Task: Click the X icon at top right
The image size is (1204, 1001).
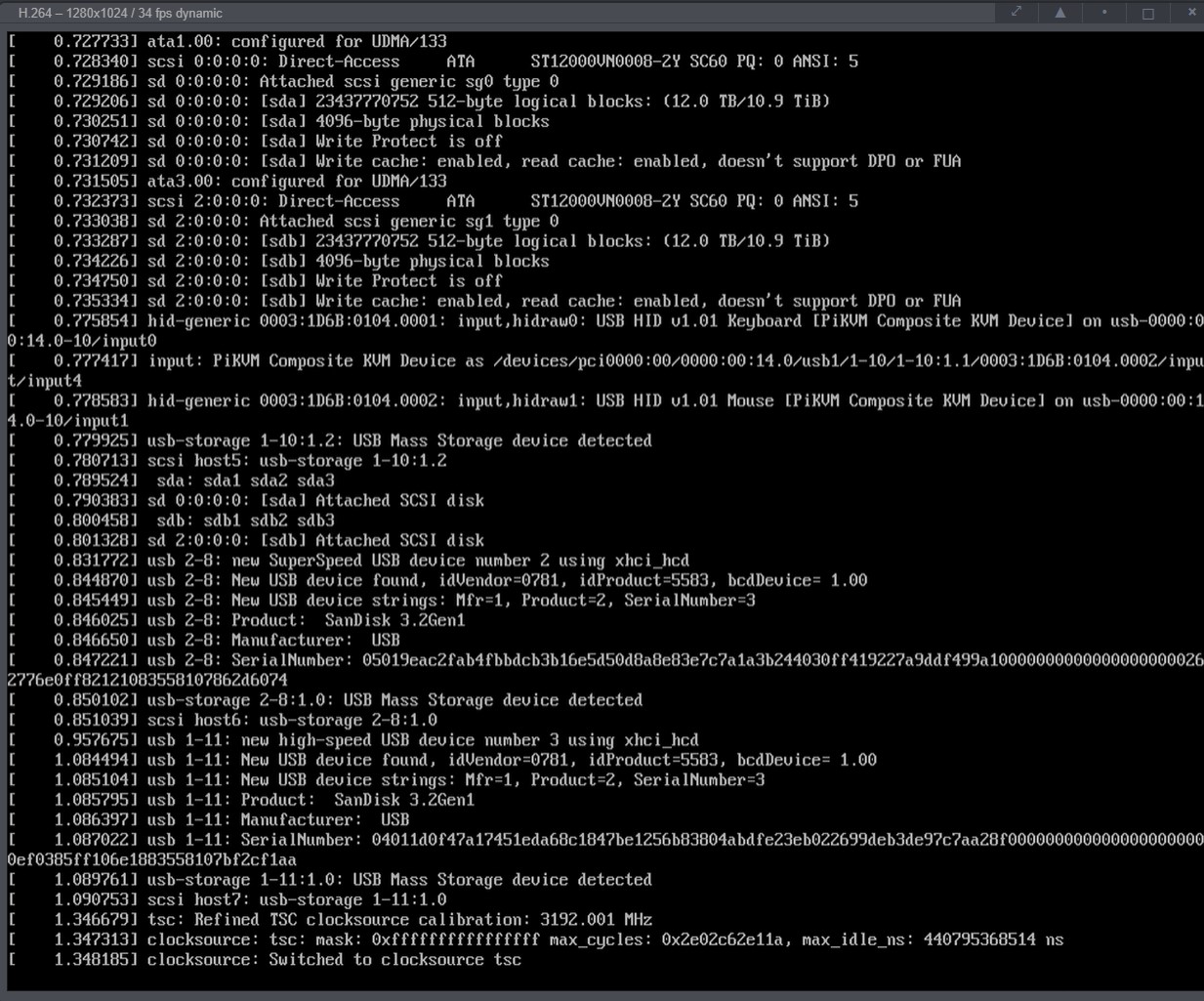Action: coord(1190,13)
